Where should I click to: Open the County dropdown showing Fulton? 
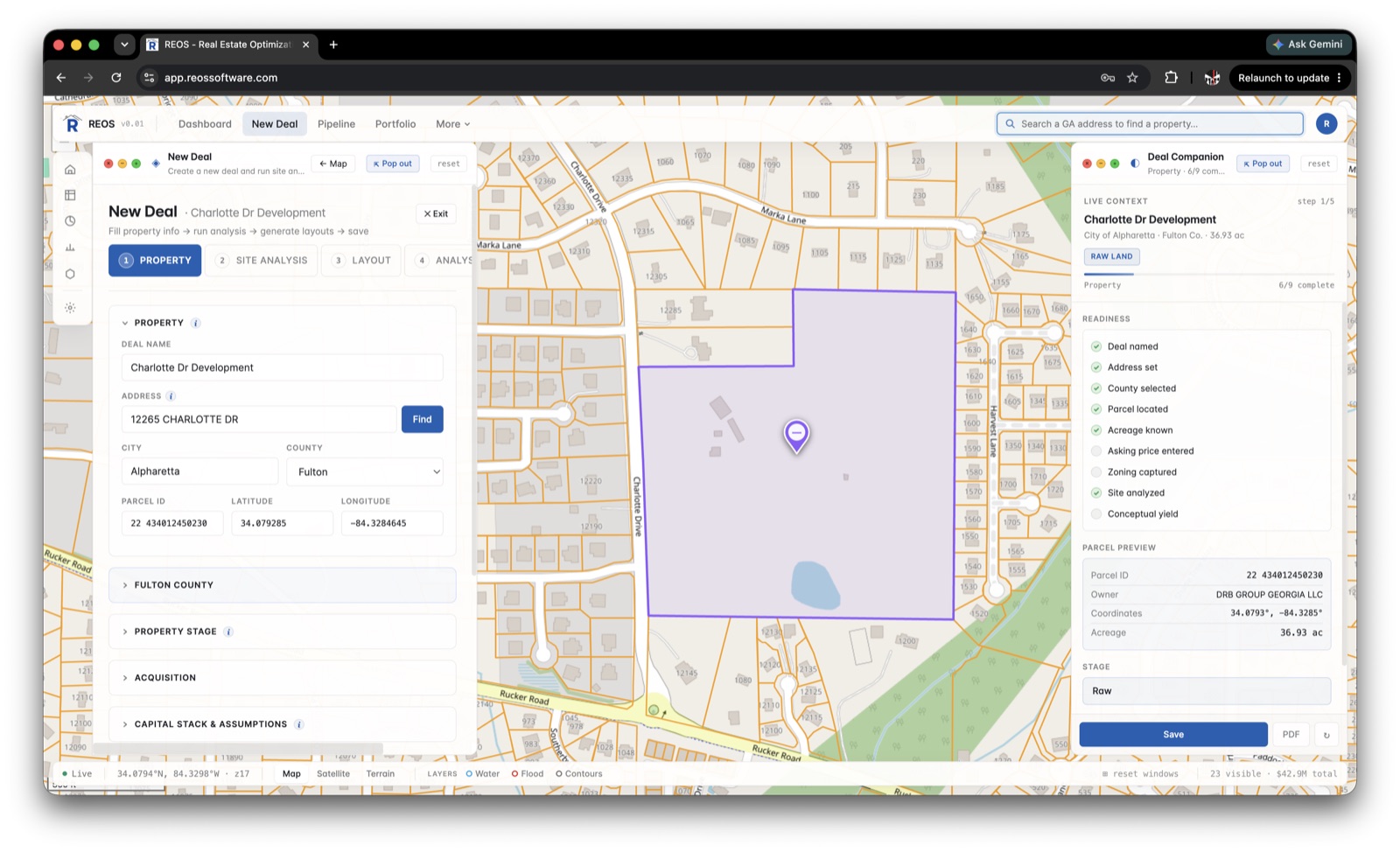point(365,471)
